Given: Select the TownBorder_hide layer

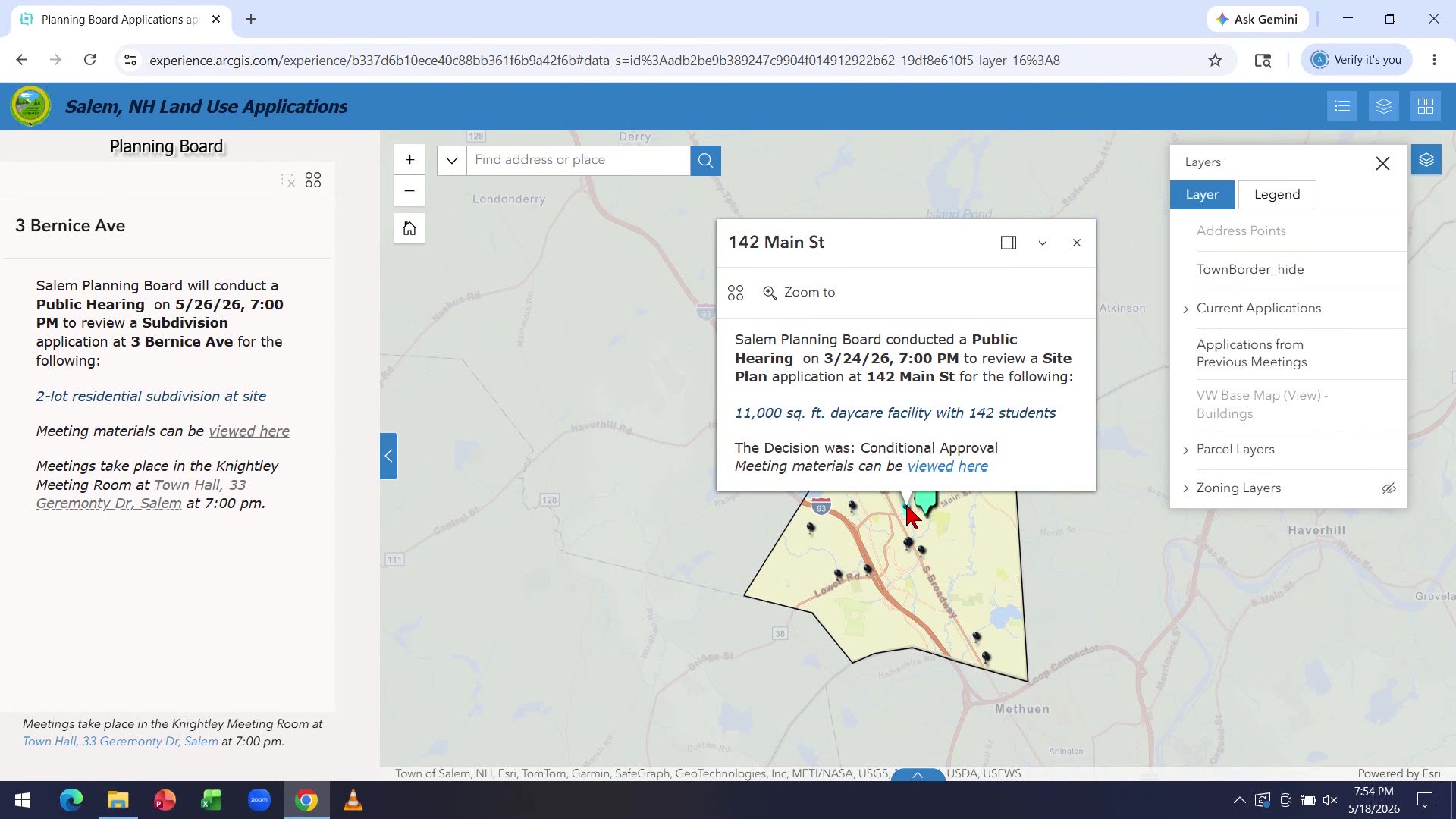Looking at the screenshot, I should coord(1250,269).
